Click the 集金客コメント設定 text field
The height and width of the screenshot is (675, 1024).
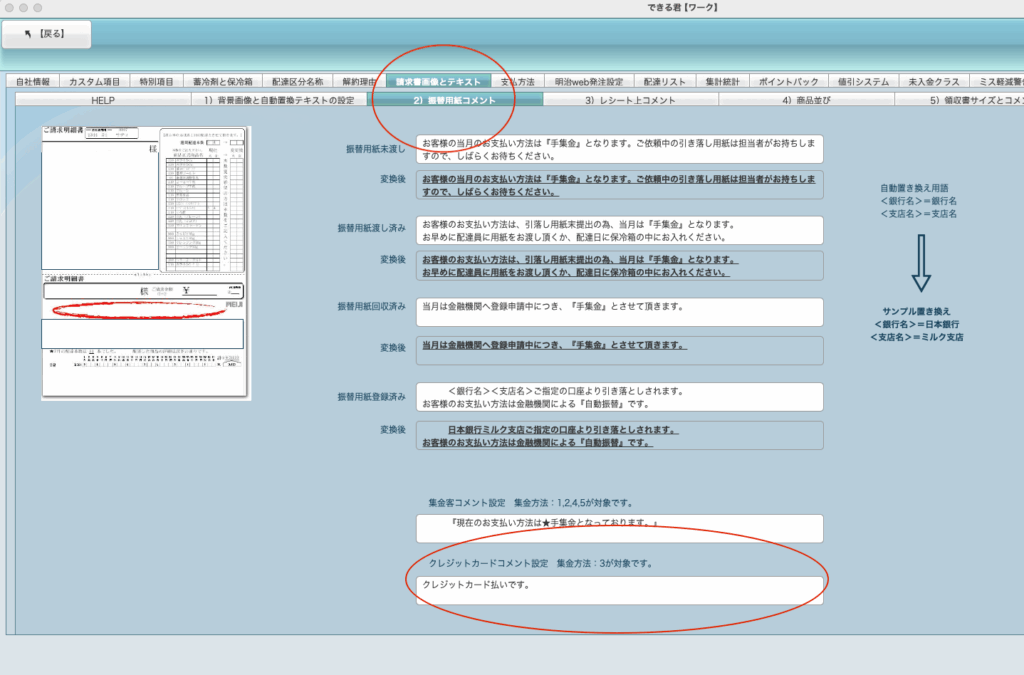pos(620,529)
